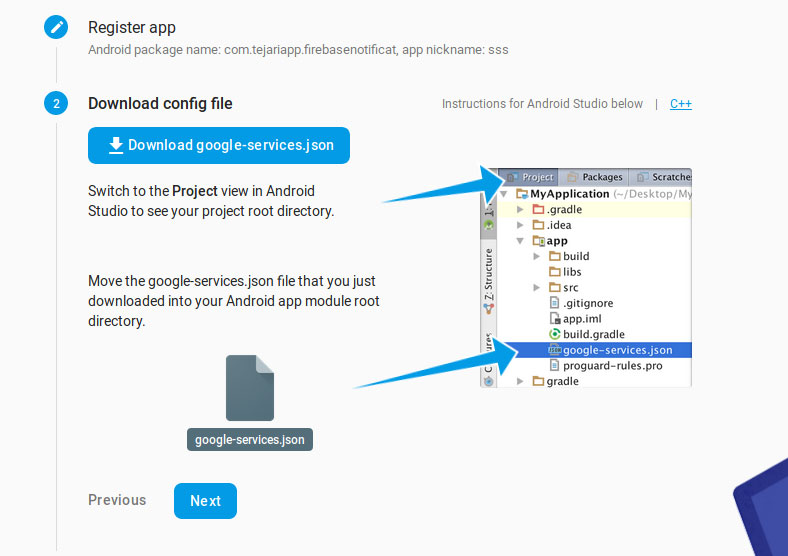Click the step 2 number circle
This screenshot has height=556, width=788.
tap(56, 104)
